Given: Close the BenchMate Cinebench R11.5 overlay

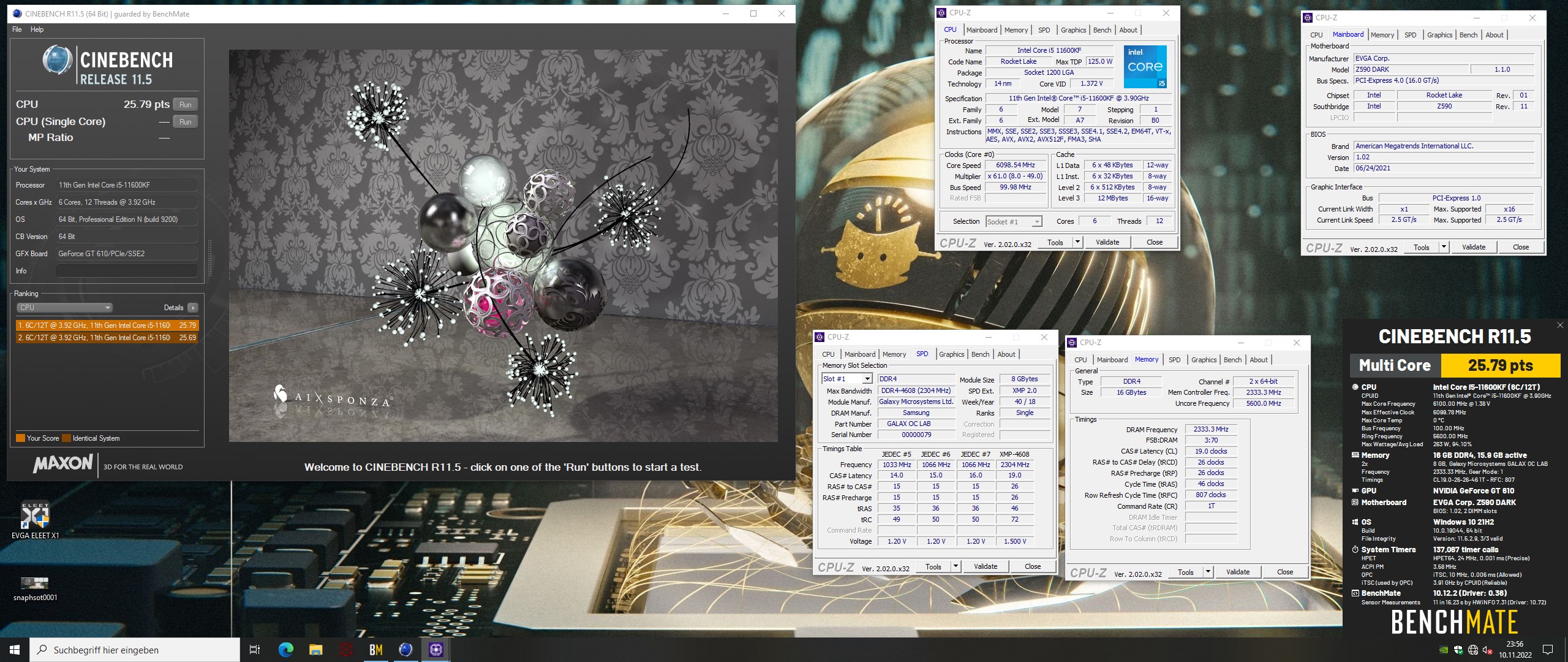Looking at the screenshot, I should coord(1559,325).
